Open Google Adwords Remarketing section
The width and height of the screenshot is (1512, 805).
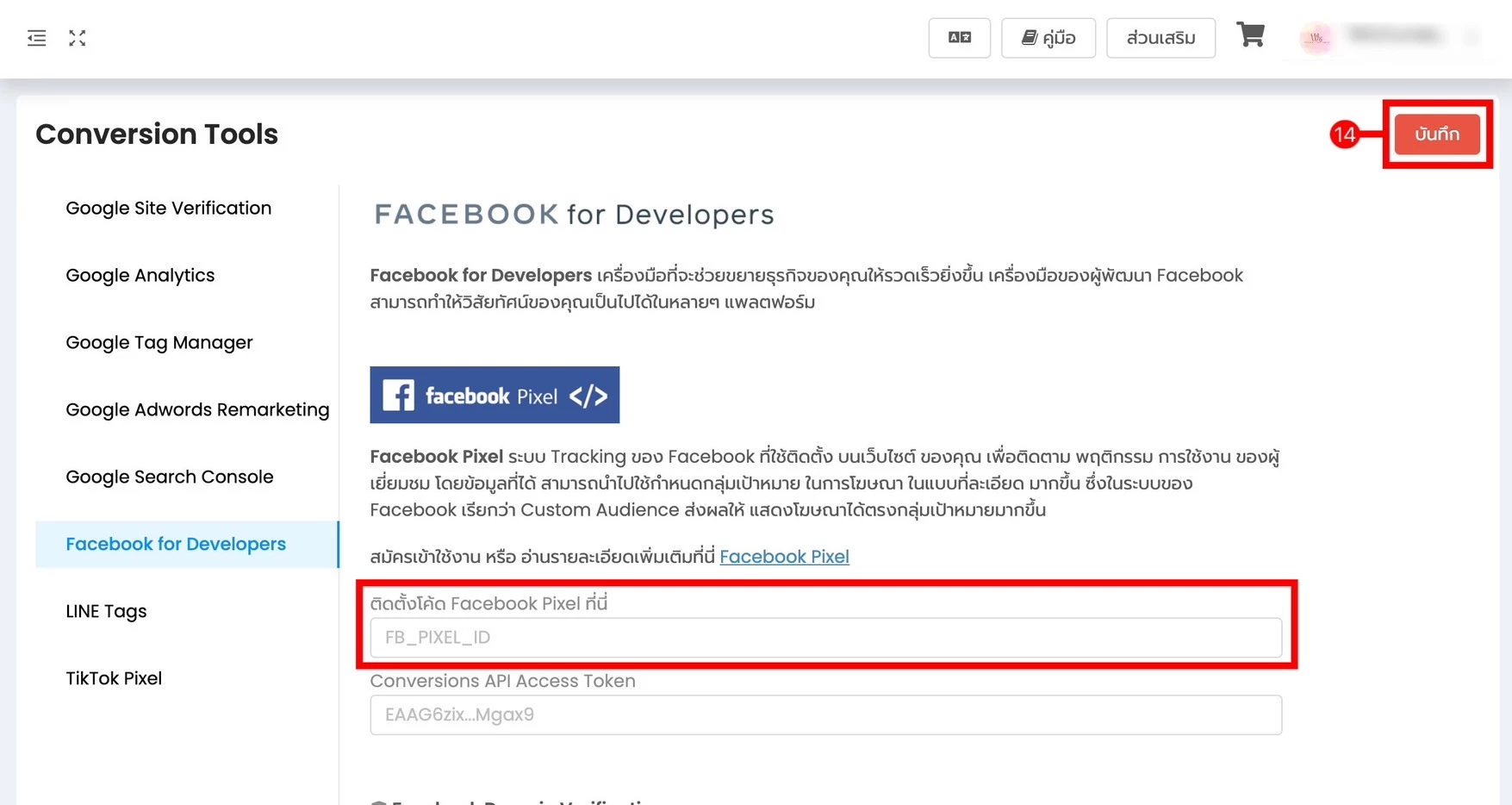coord(197,409)
